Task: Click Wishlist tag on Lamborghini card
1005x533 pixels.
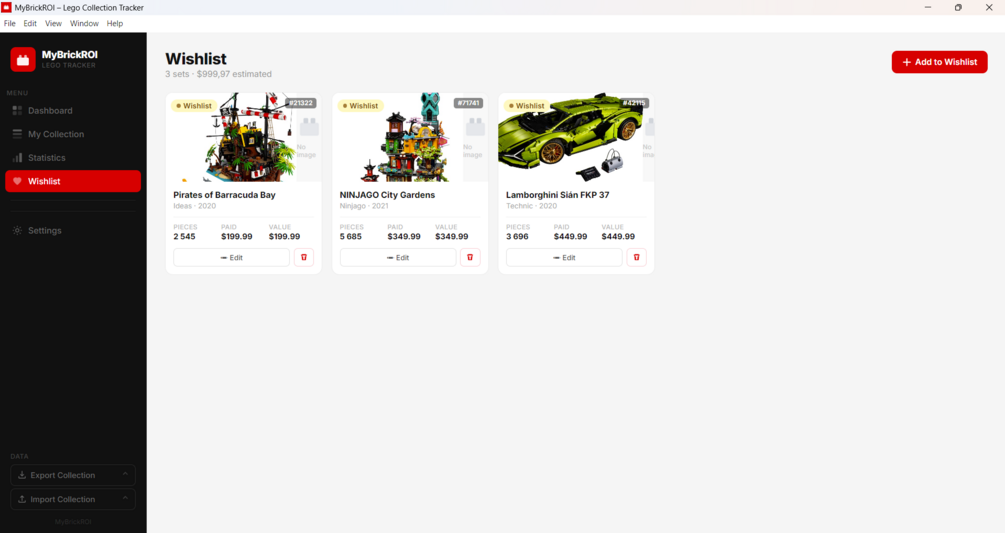Action: 526,106
